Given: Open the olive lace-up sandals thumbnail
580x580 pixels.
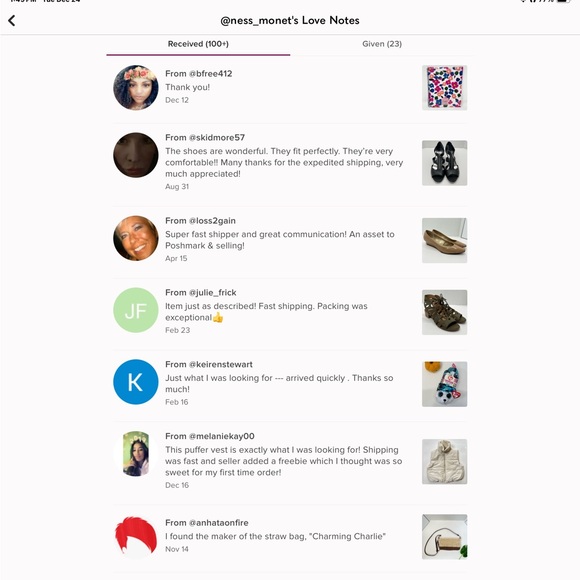Looking at the screenshot, I should click(x=444, y=312).
